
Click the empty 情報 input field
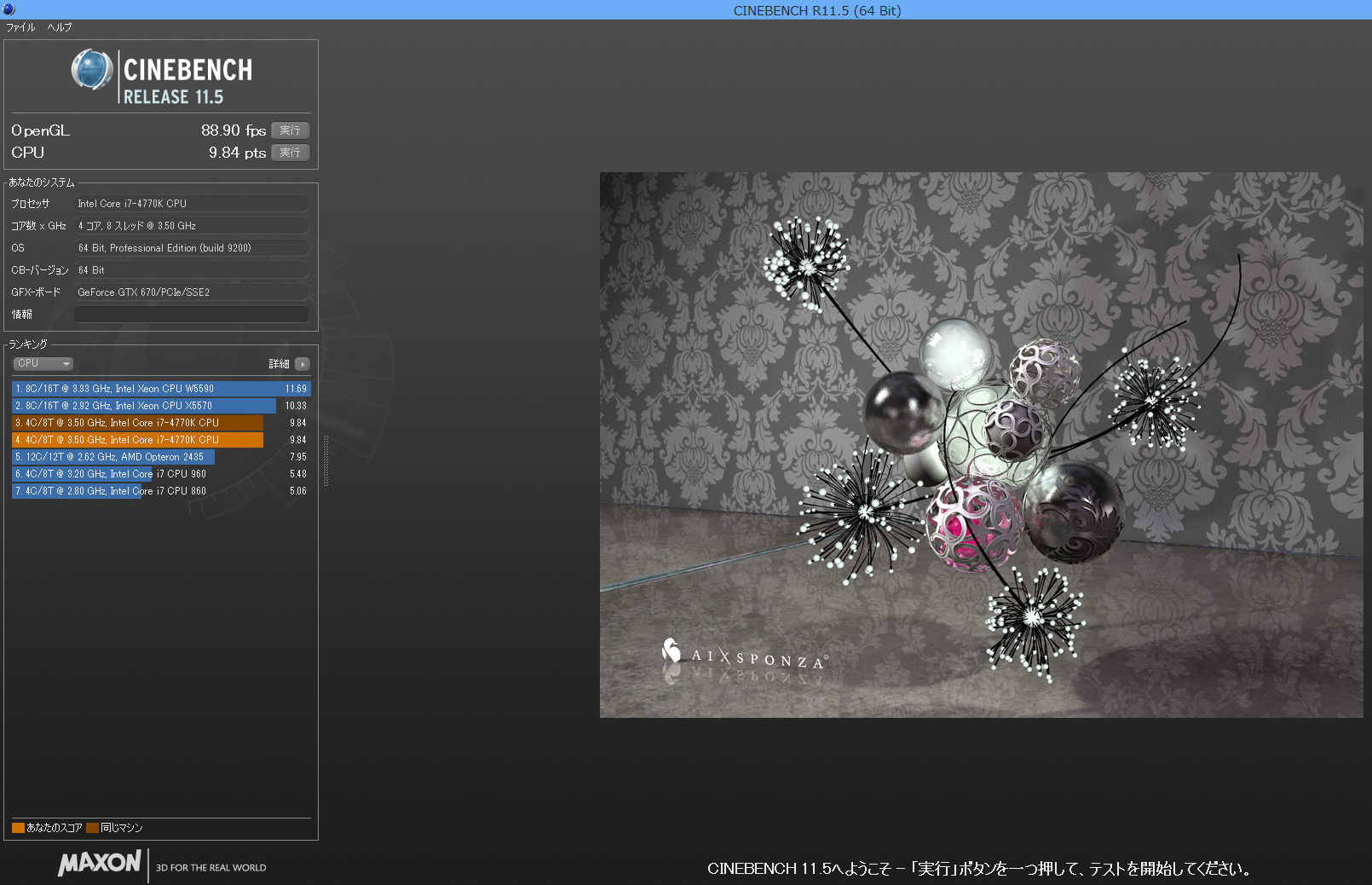click(x=192, y=315)
